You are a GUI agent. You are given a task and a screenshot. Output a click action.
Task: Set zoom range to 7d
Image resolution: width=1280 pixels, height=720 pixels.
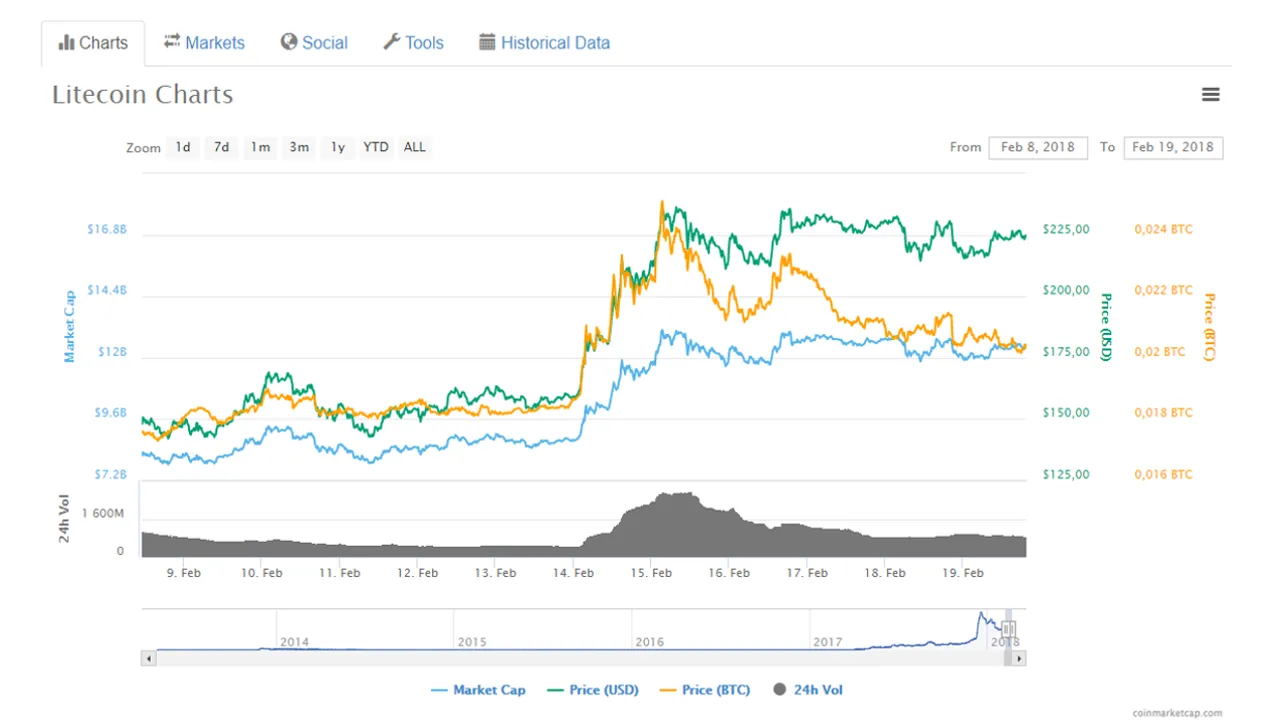[222, 147]
